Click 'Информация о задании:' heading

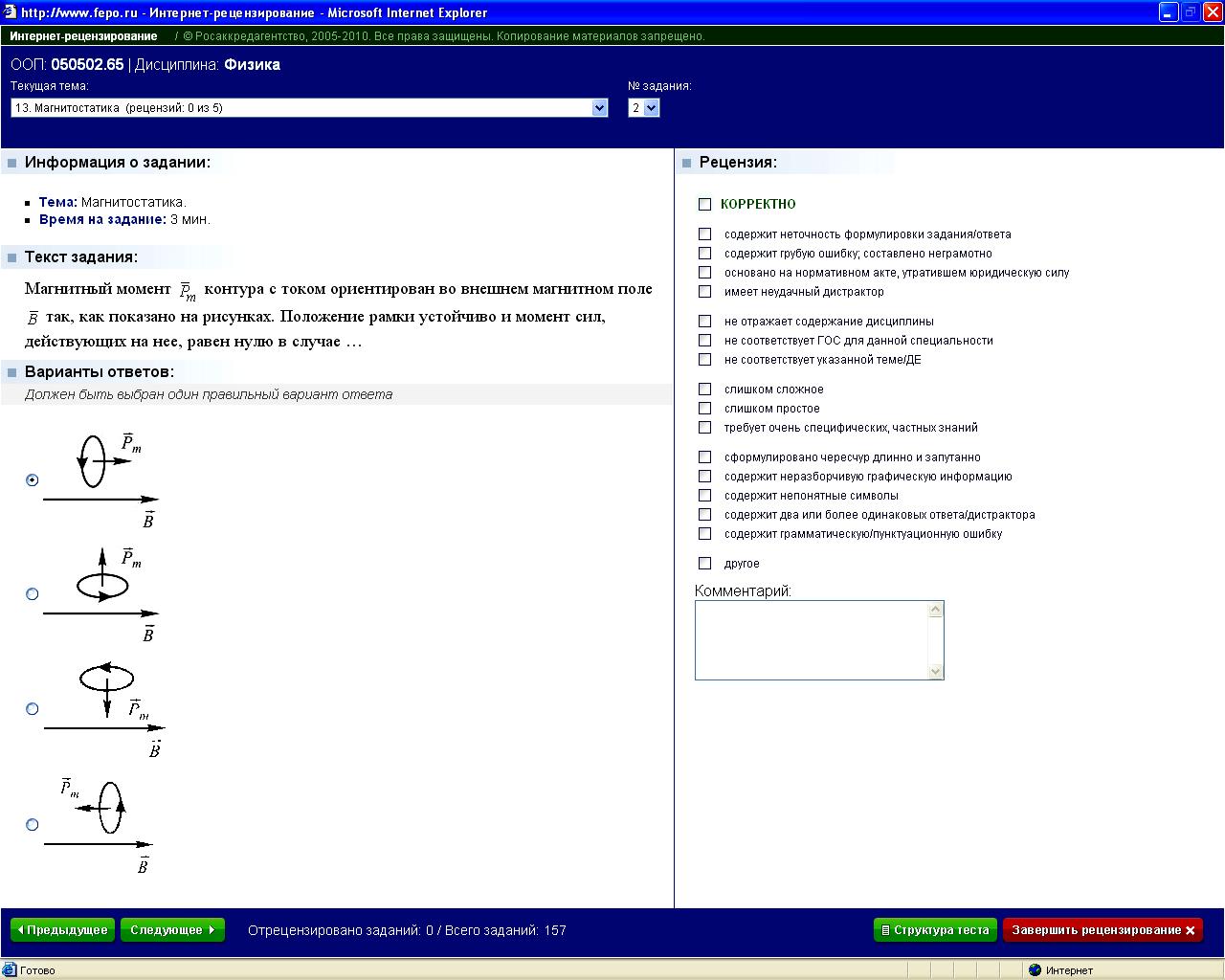(x=118, y=163)
